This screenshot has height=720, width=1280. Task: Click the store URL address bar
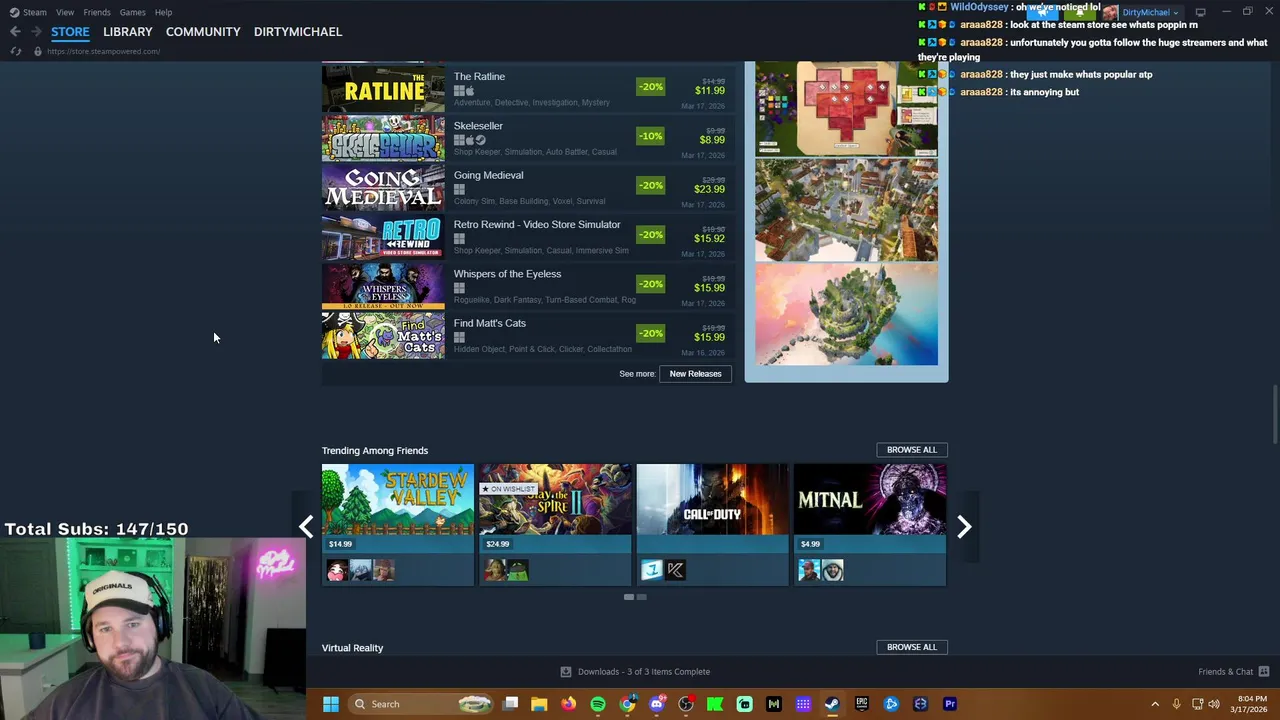coord(104,51)
